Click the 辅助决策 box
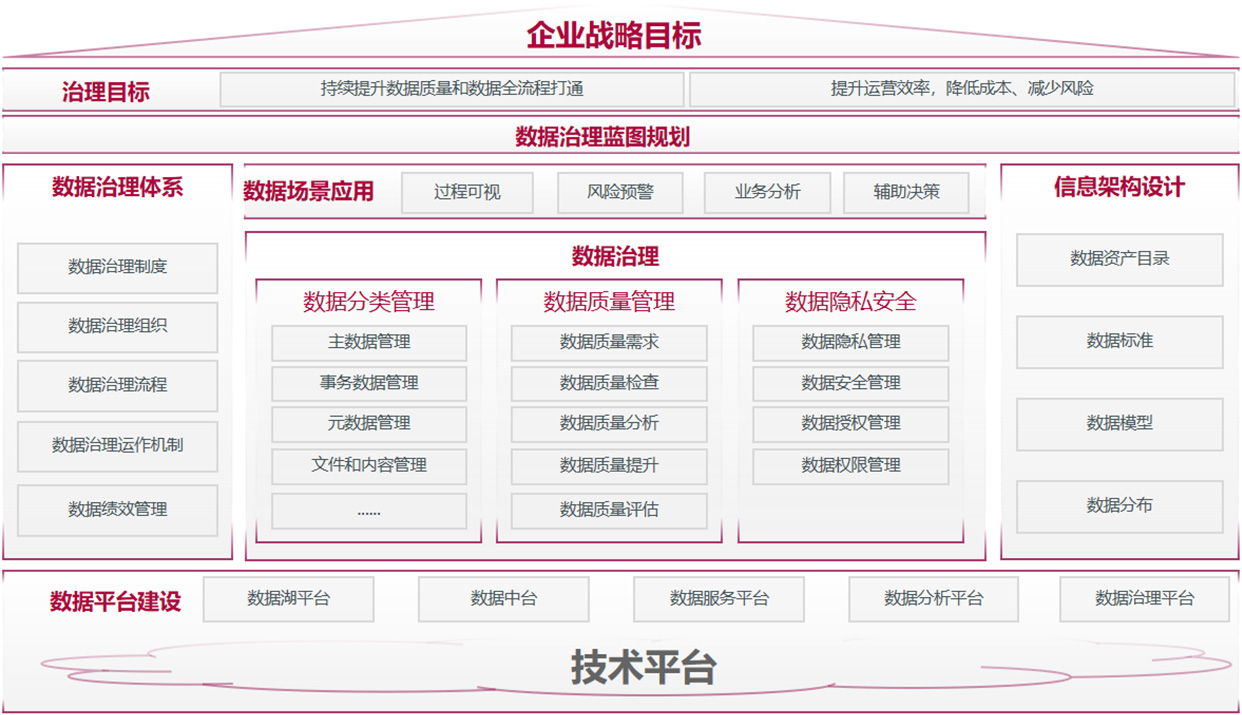This screenshot has height=715, width=1242. (906, 192)
